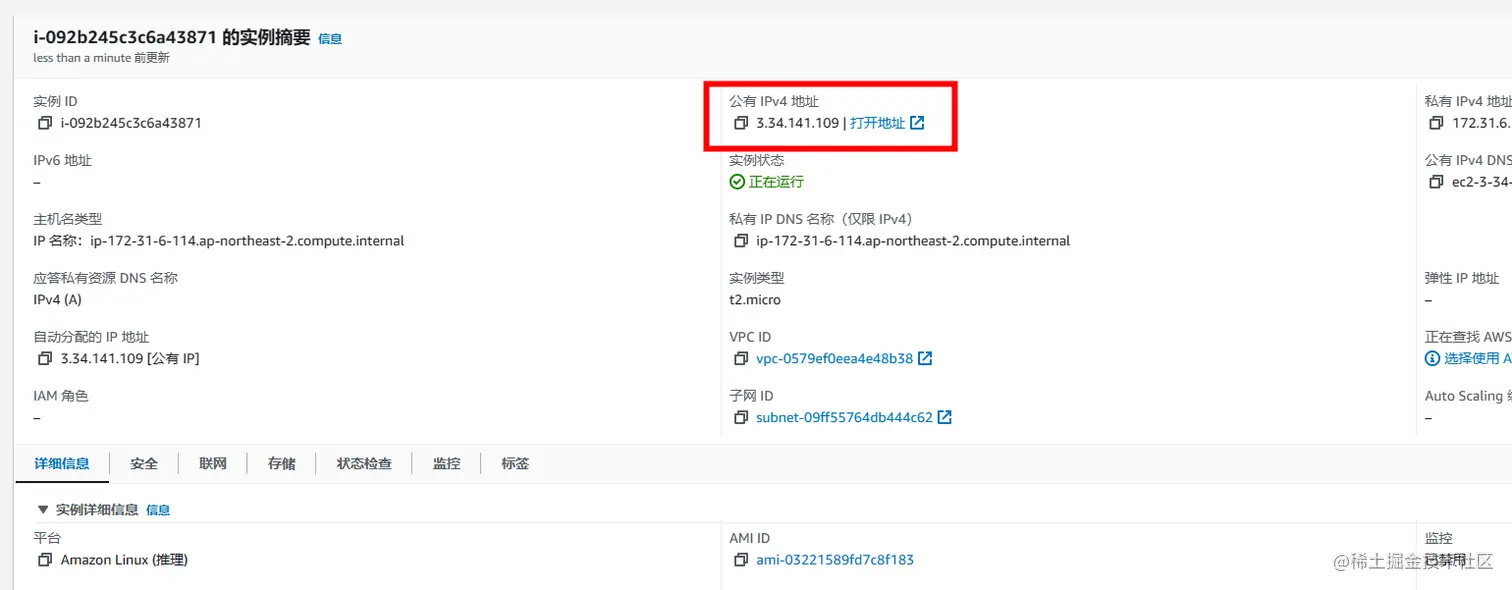This screenshot has height=590, width=1512.
Task: Open 信息 link beside 实例摘要 heading
Action: pyautogui.click(x=330, y=39)
